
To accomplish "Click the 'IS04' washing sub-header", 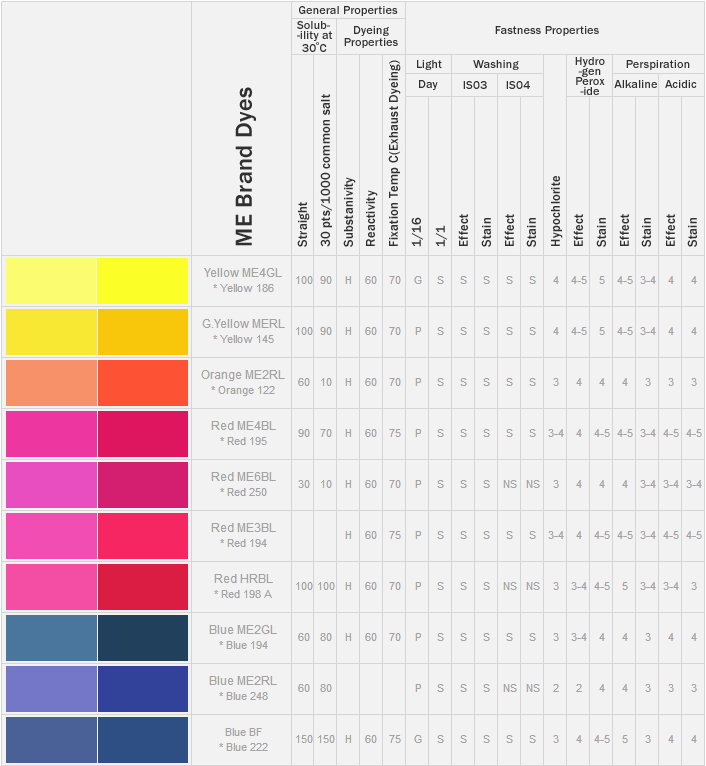I will (518, 85).
